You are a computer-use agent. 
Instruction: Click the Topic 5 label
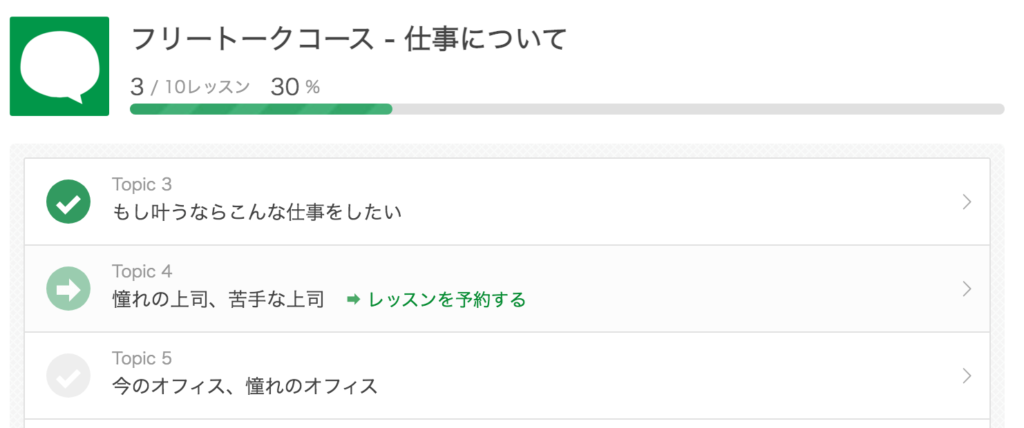tap(142, 358)
